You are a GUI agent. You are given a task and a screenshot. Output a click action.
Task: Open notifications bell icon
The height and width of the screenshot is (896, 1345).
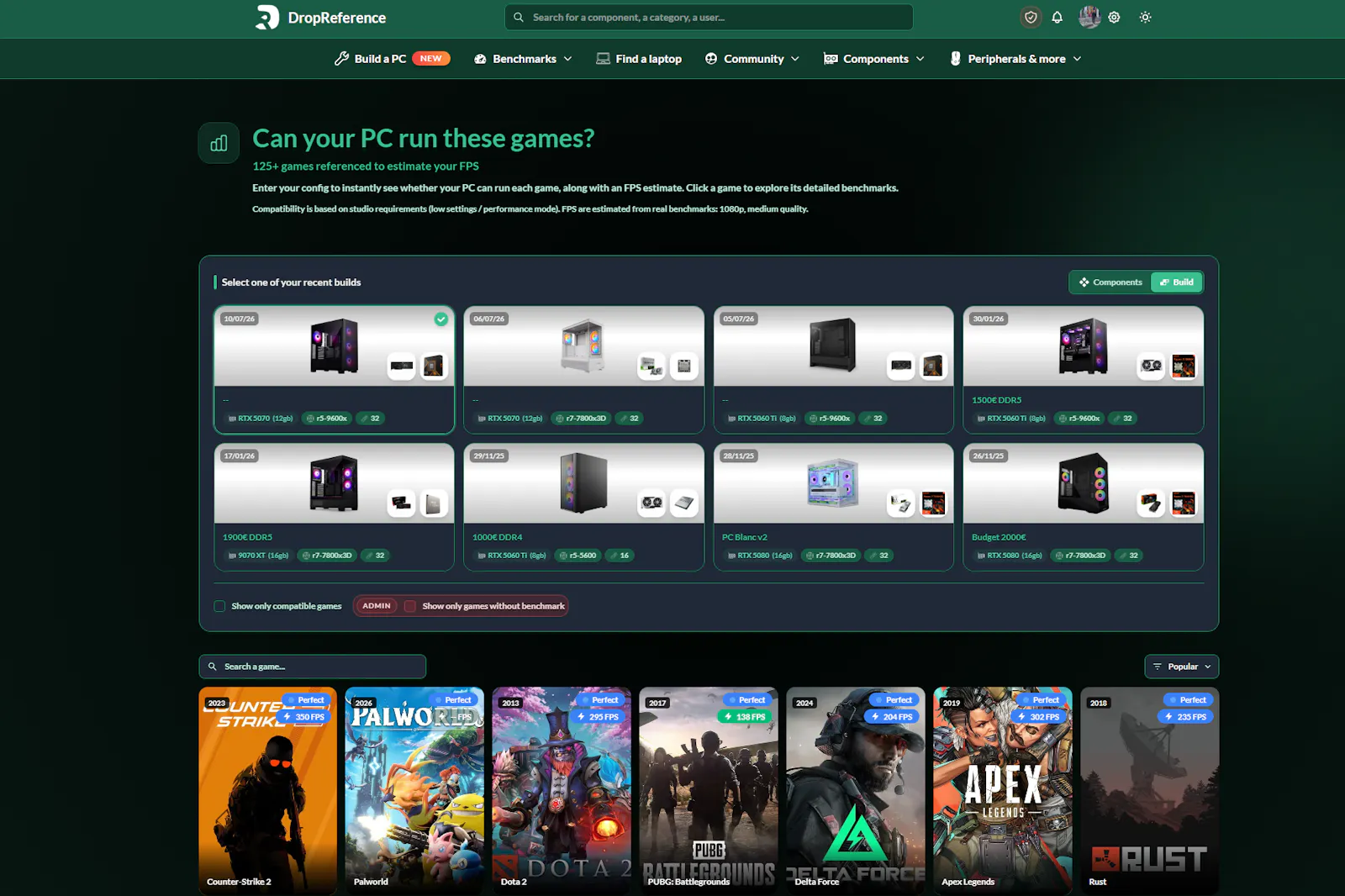click(x=1058, y=17)
